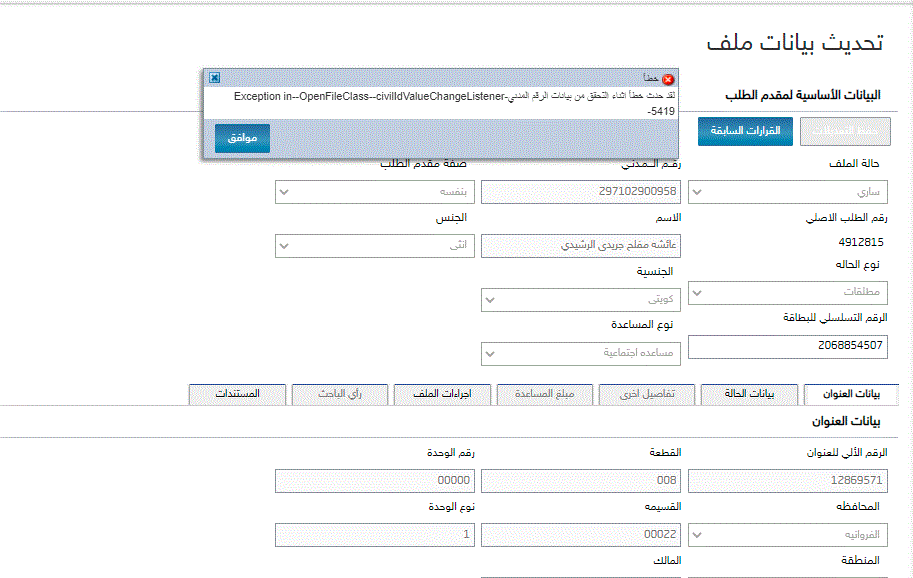Viewport: 913px width, 578px height.
Task: Open رأي الباحث tab
Action: pyautogui.click(x=339, y=394)
